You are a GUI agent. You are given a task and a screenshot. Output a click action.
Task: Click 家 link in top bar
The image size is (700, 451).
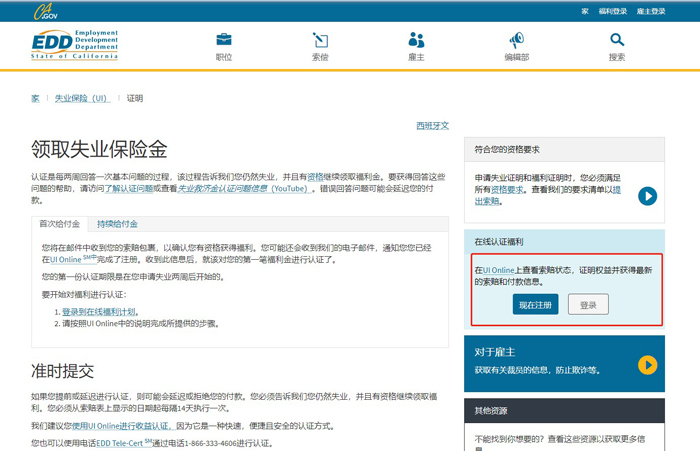tap(585, 11)
